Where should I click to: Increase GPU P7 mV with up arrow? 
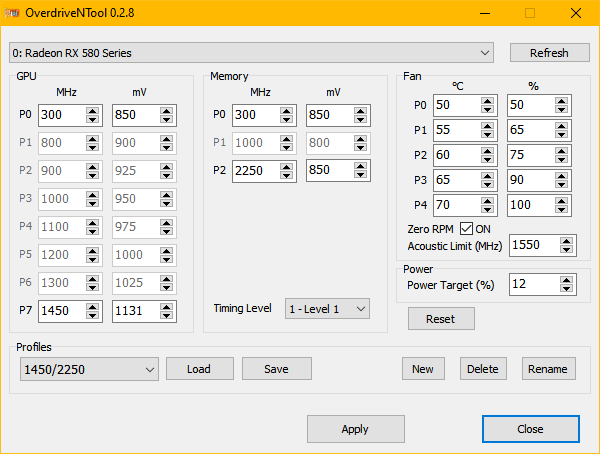point(166,307)
